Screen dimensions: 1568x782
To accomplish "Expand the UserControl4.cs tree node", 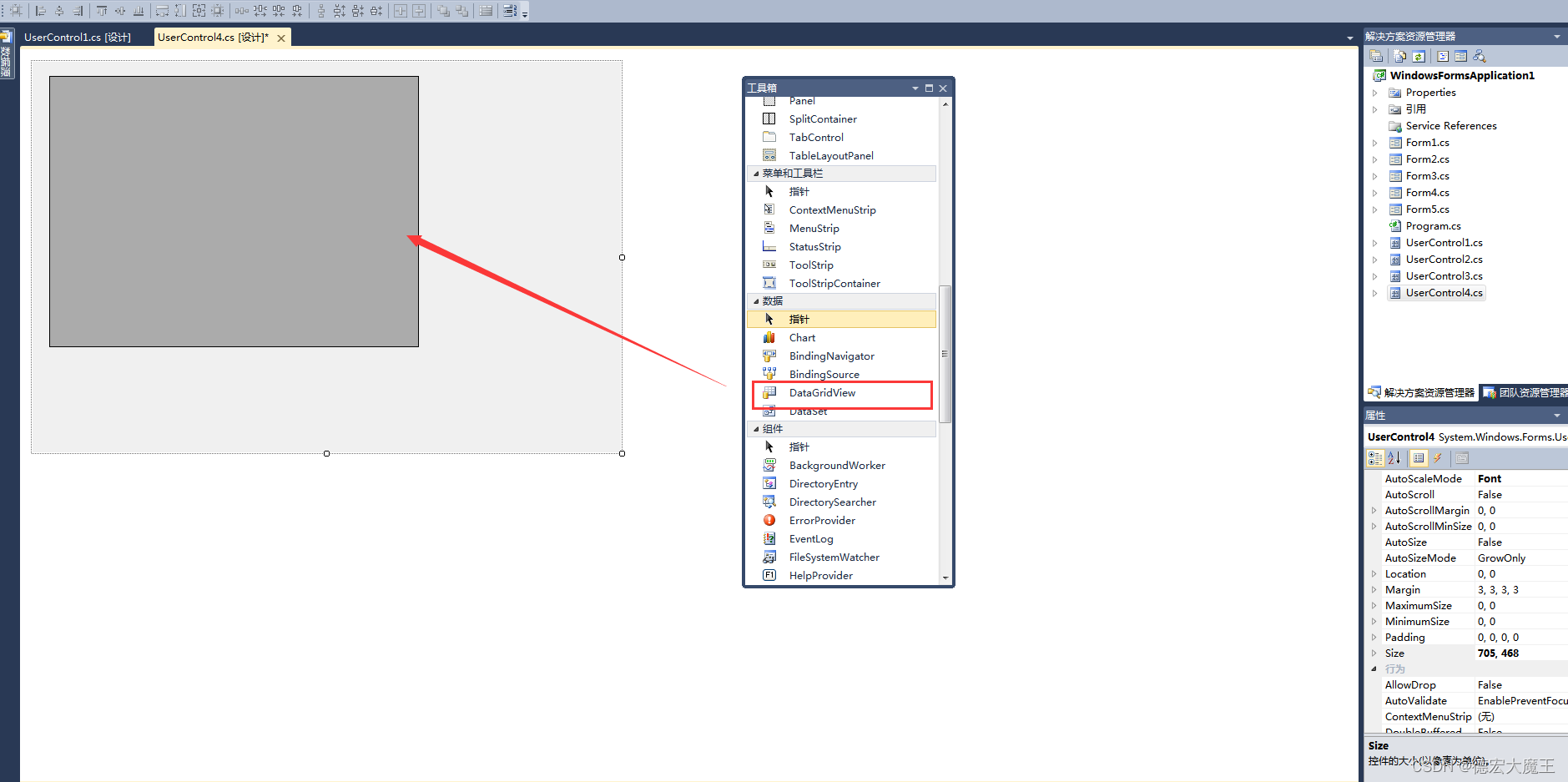I will pos(1375,293).
